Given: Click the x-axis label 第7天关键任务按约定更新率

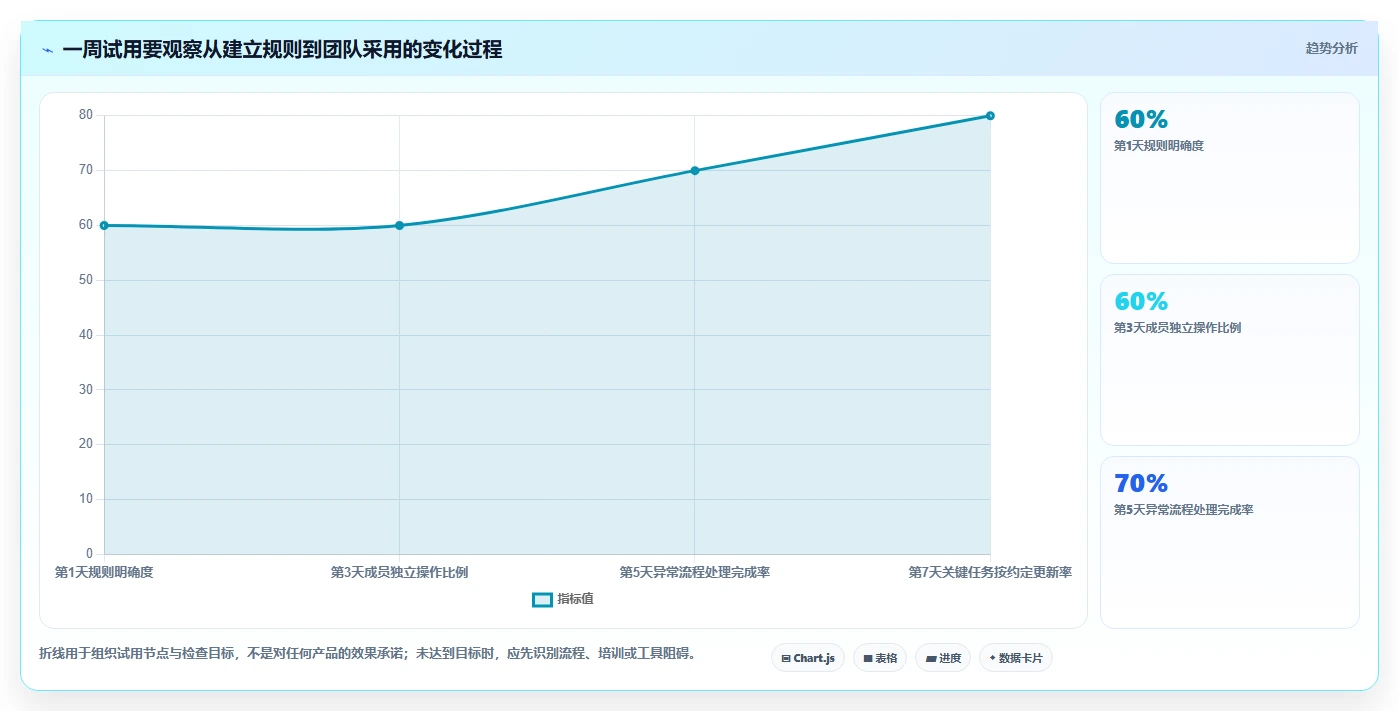Looking at the screenshot, I should click(990, 573).
